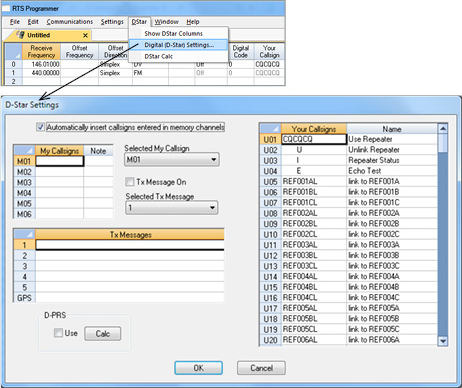Select row header U10
The height and width of the screenshot is (388, 462).
point(270,234)
